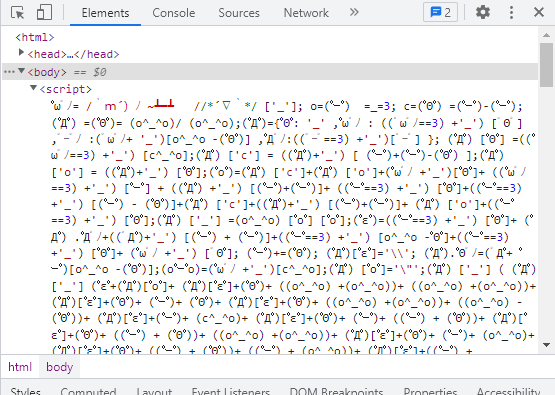Screen dimensions: 555x395
Task: Select the <html> node
Action: coord(35,37)
